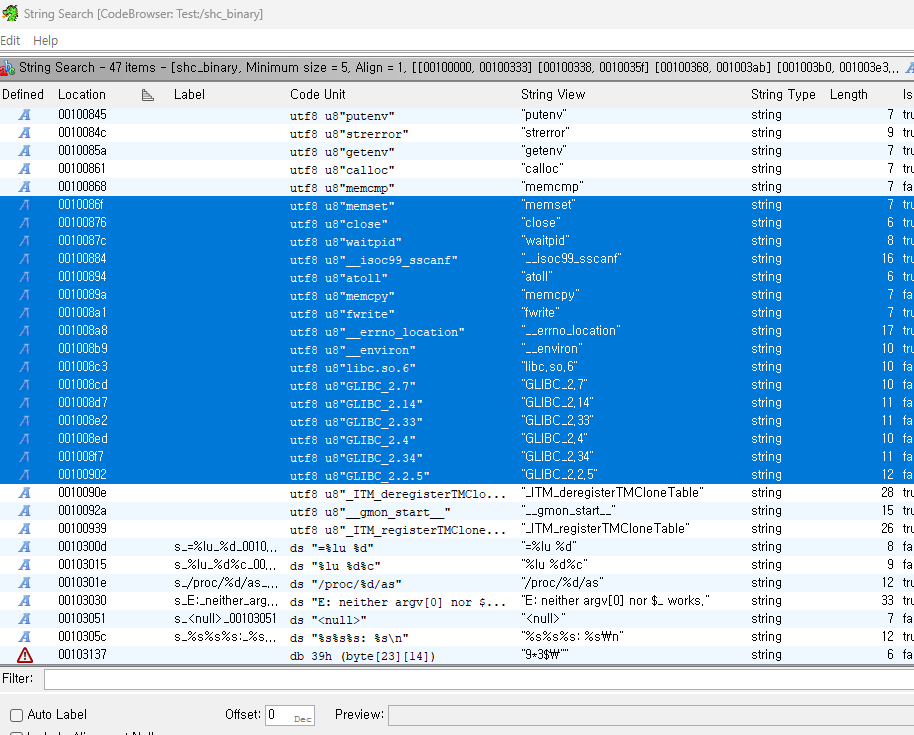This screenshot has width=914, height=735.
Task: Click the defined-string icon for the waitpid row
Action: point(24,241)
